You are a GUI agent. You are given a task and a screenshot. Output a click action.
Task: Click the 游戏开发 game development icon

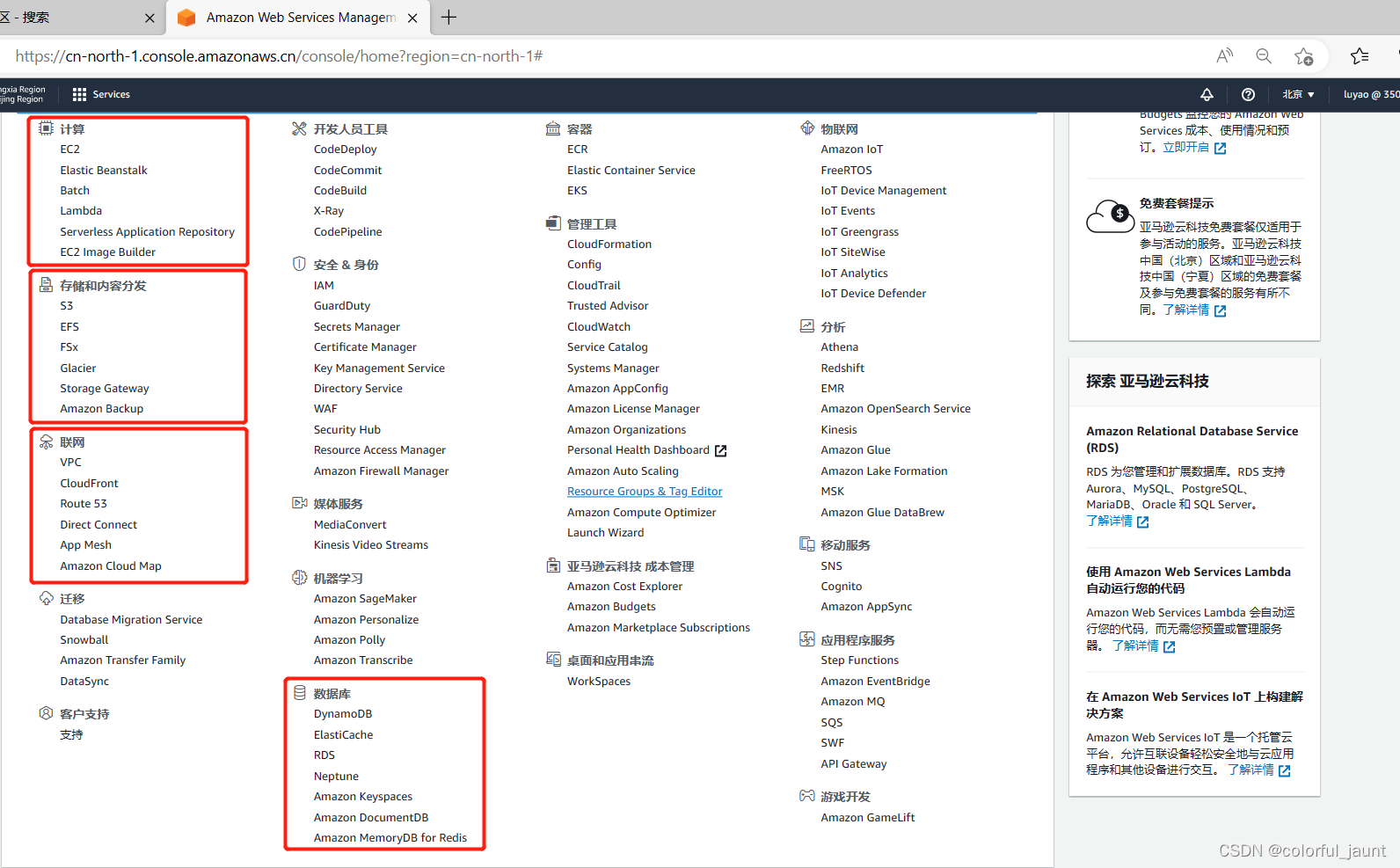tap(807, 796)
